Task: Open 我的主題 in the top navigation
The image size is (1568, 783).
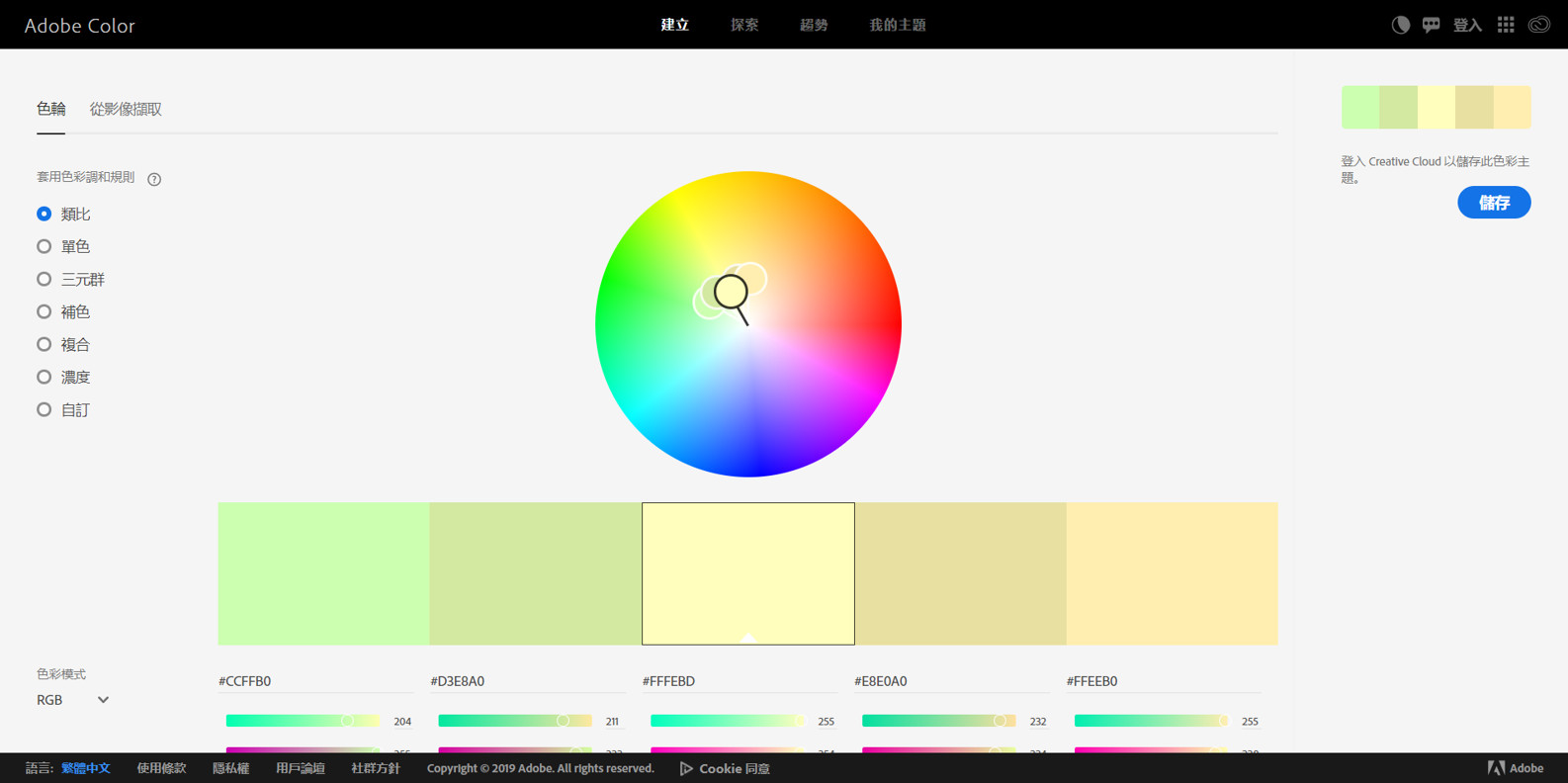Action: (898, 25)
